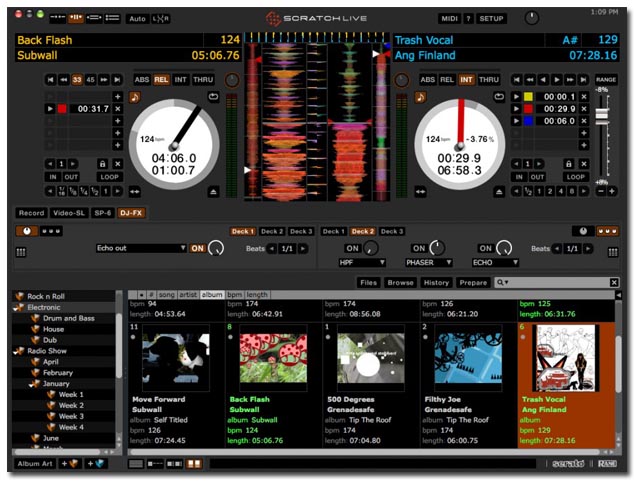Click the RANGE button for pitch slider

[x=606, y=80]
